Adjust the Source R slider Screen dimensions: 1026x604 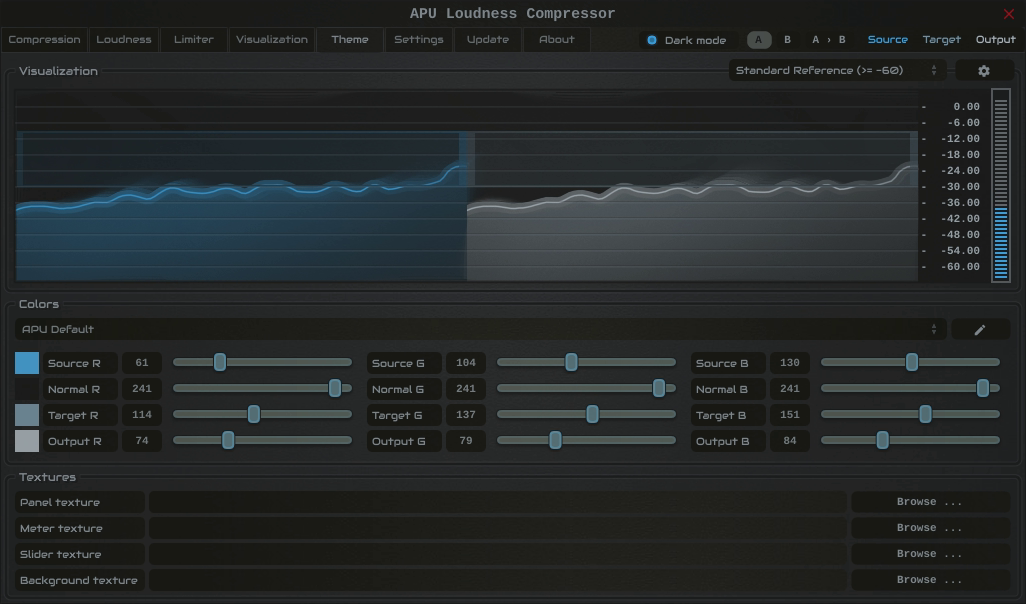tap(262, 362)
